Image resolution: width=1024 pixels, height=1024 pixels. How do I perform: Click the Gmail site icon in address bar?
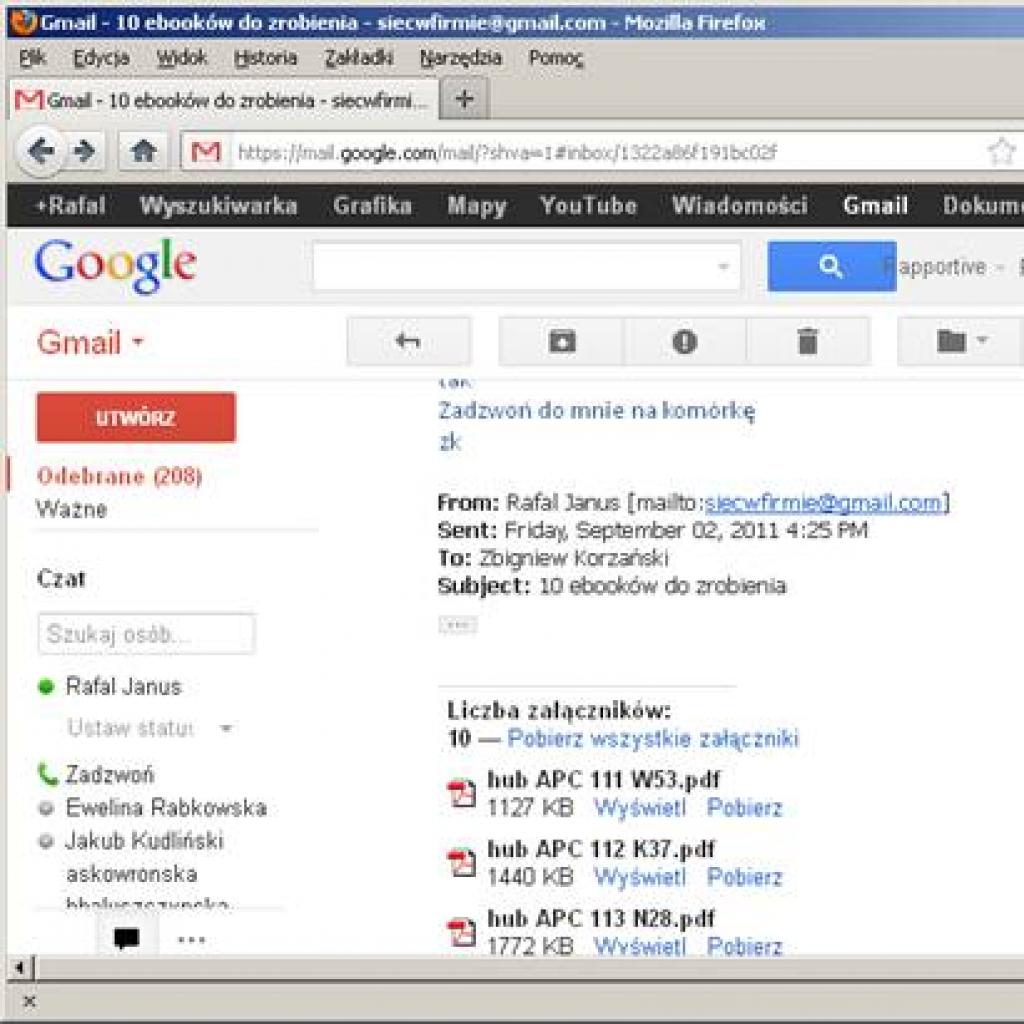206,152
